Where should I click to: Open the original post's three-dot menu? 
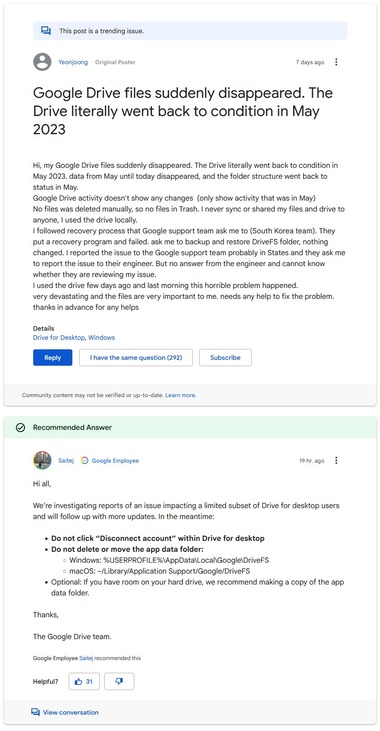click(x=336, y=62)
